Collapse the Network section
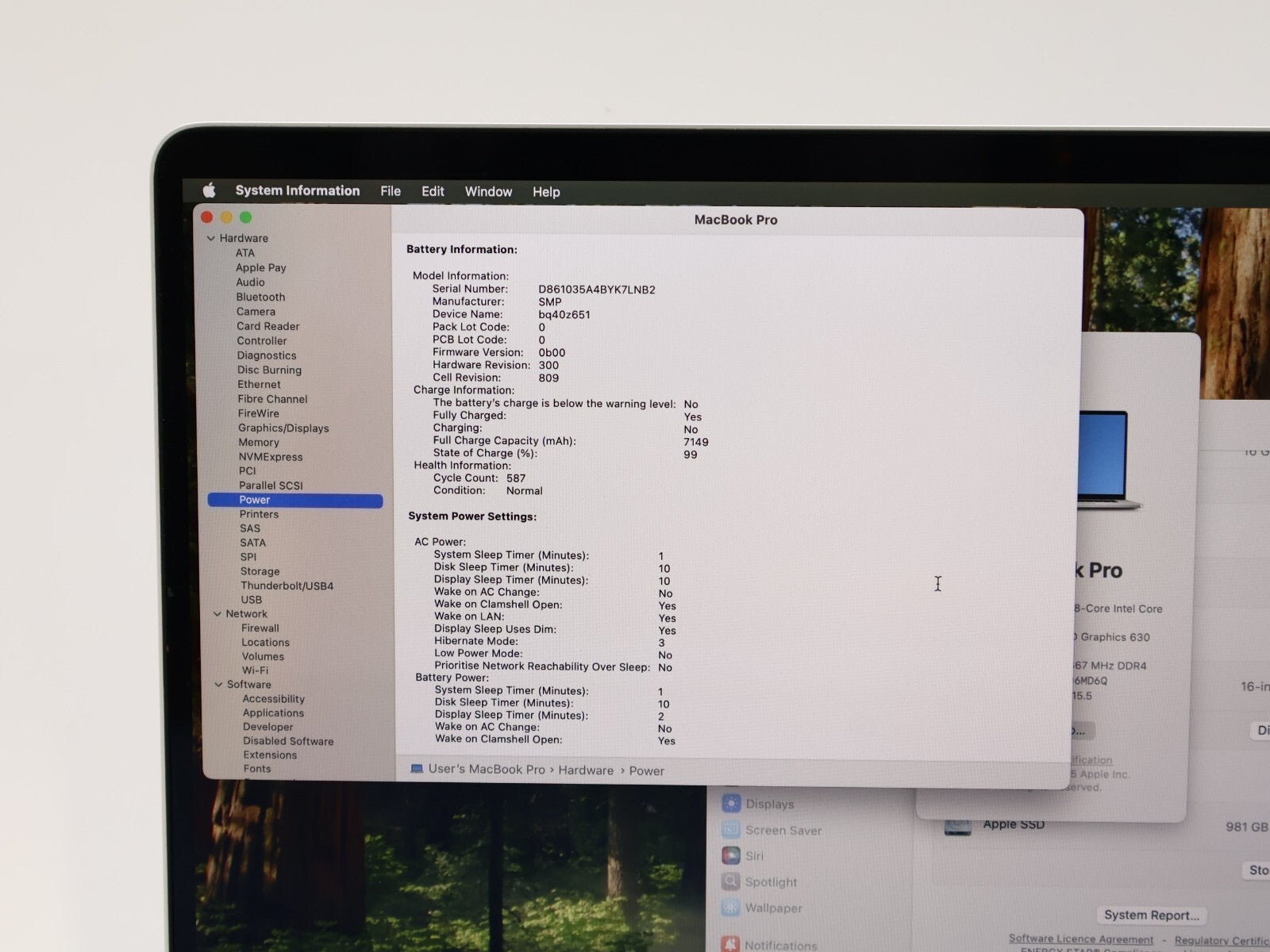 click(217, 614)
